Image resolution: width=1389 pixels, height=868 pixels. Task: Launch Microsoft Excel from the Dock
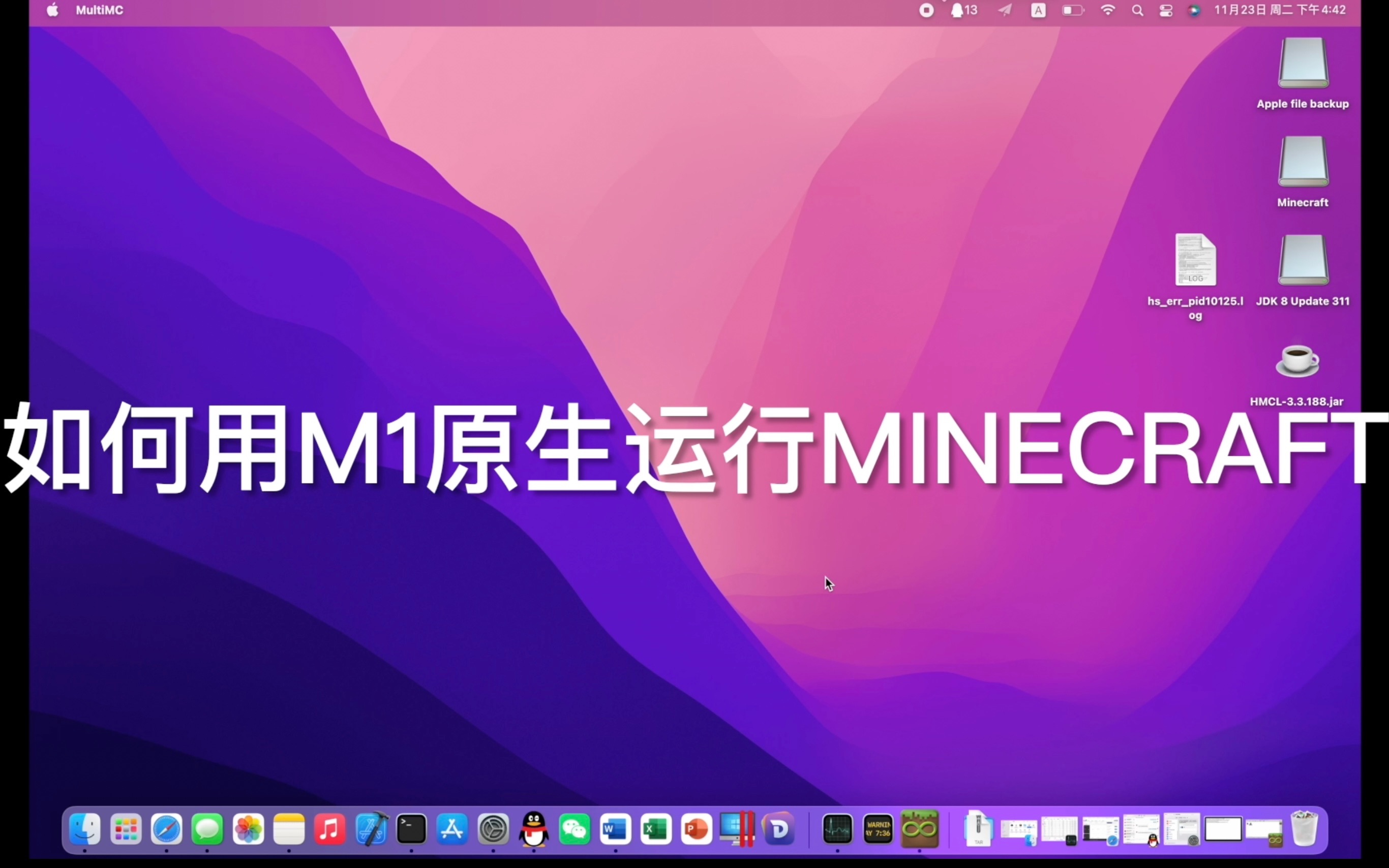tap(655, 829)
